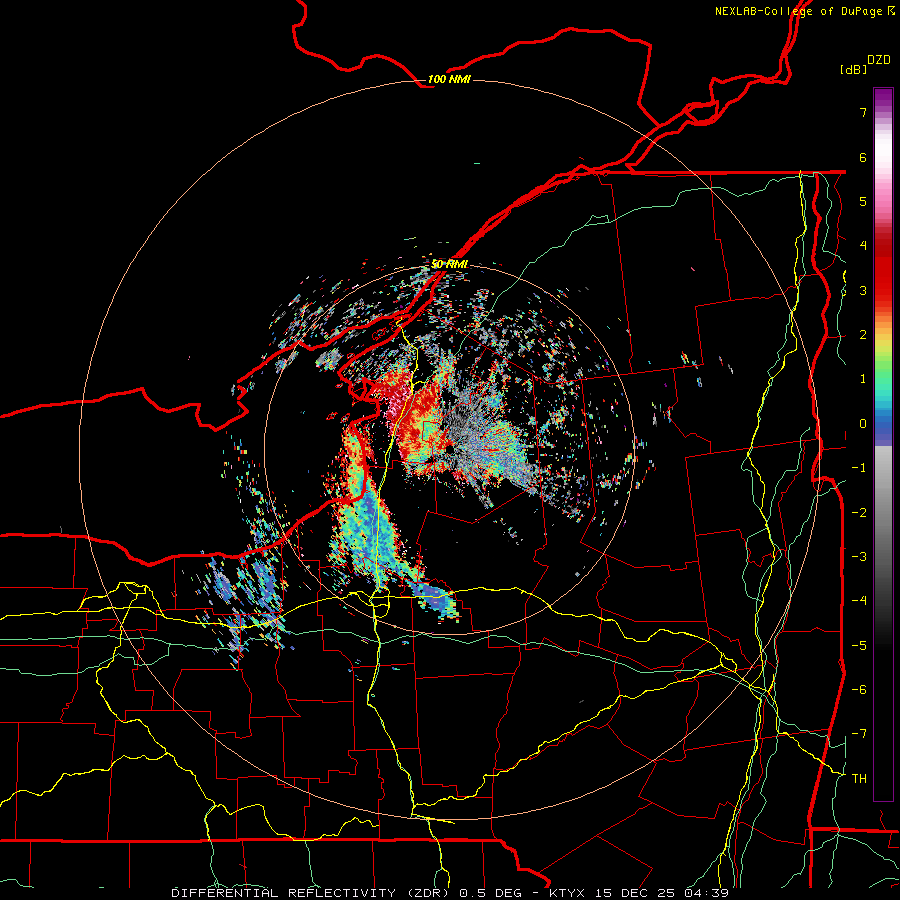Click the KTYX station identifier in caption
The height and width of the screenshot is (900, 900).
pyautogui.click(x=568, y=893)
